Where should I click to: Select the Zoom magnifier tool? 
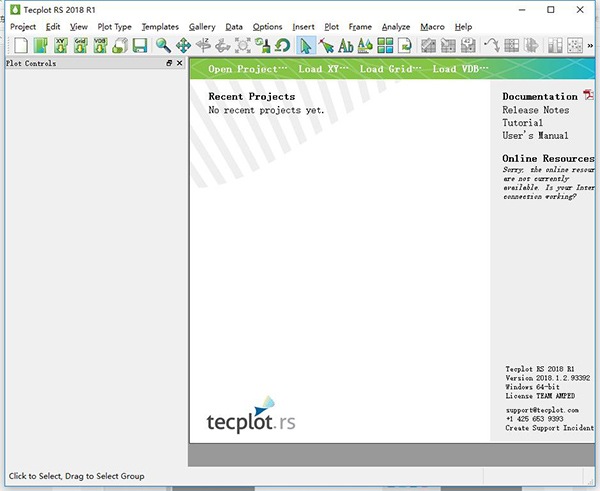click(163, 45)
